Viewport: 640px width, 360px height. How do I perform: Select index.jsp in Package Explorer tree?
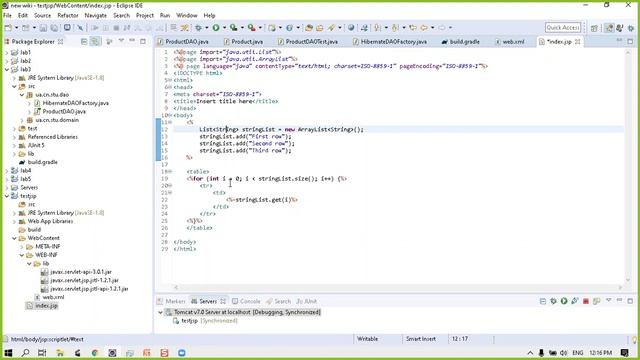42,306
